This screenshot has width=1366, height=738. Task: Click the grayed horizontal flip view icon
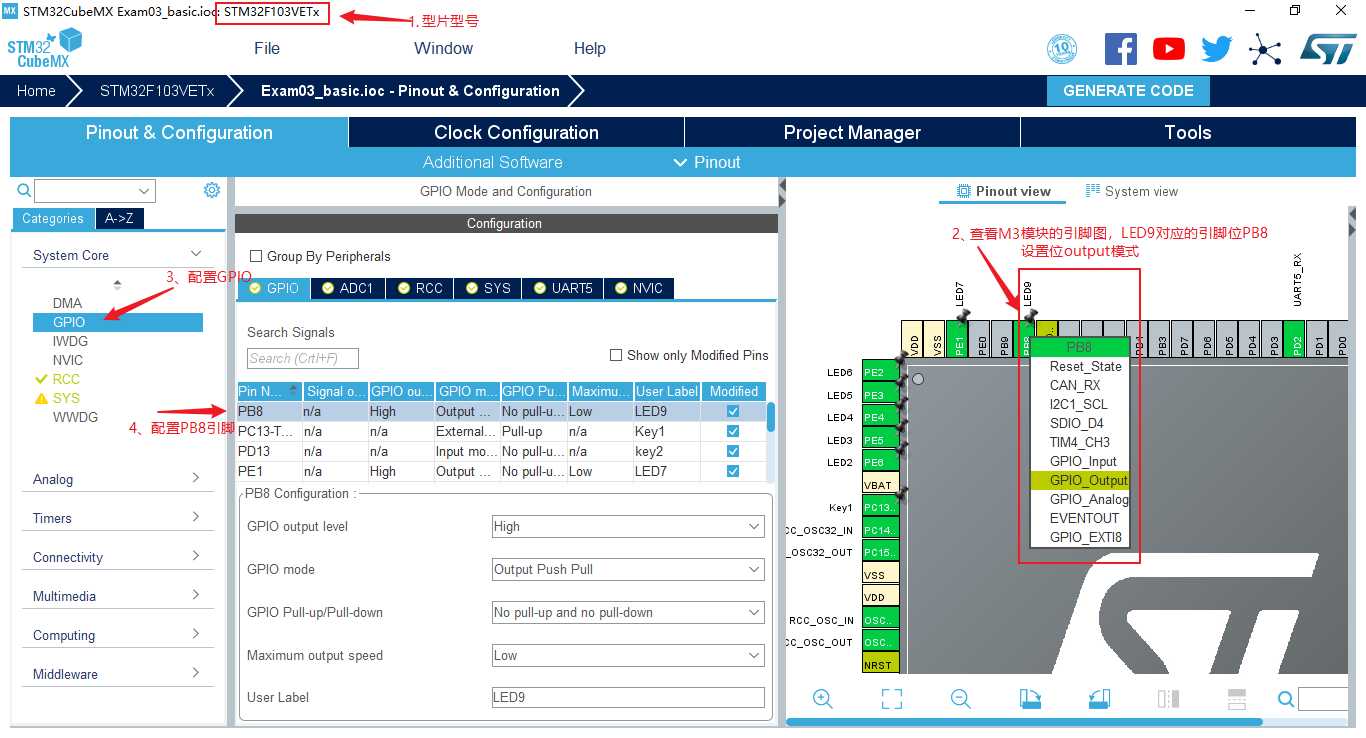pos(1168,699)
